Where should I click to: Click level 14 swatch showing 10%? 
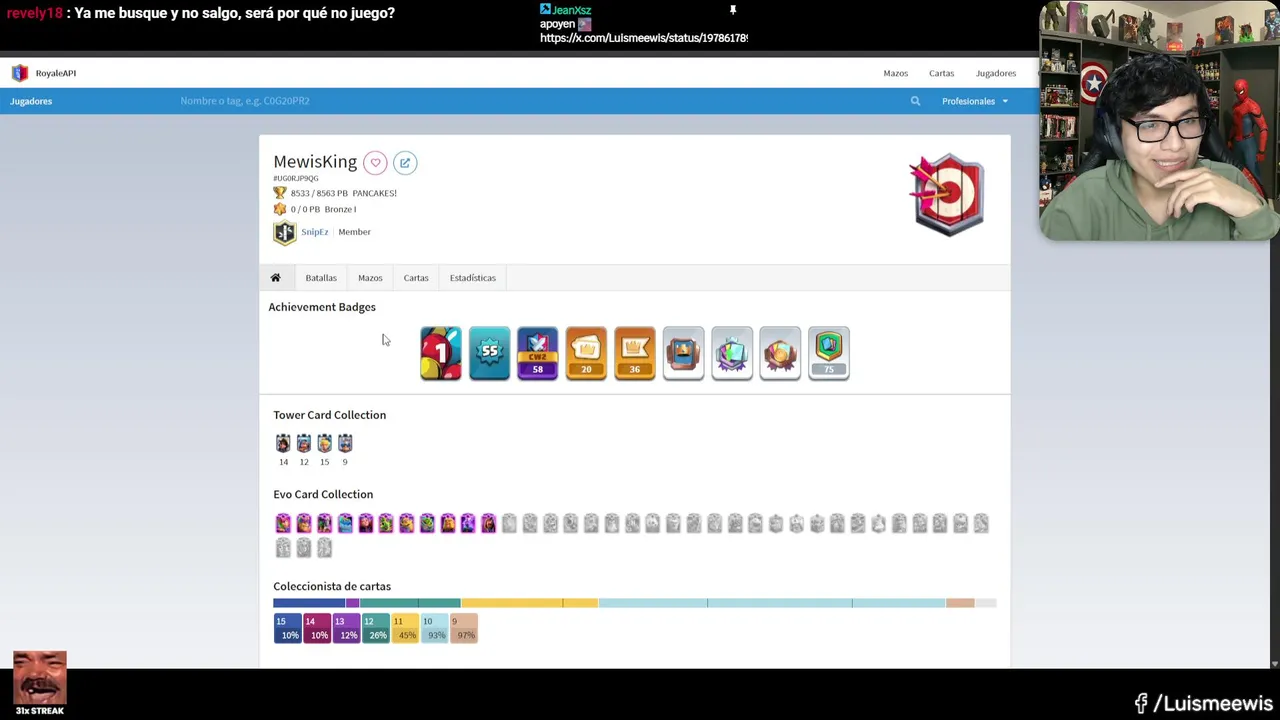tap(317, 628)
